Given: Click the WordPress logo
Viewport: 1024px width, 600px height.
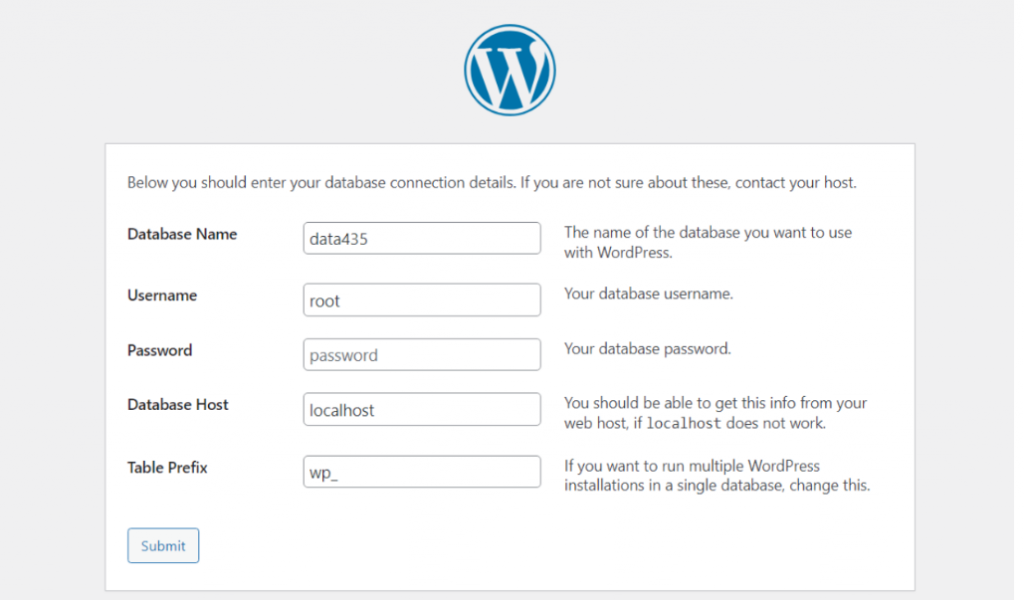Looking at the screenshot, I should click(509, 68).
